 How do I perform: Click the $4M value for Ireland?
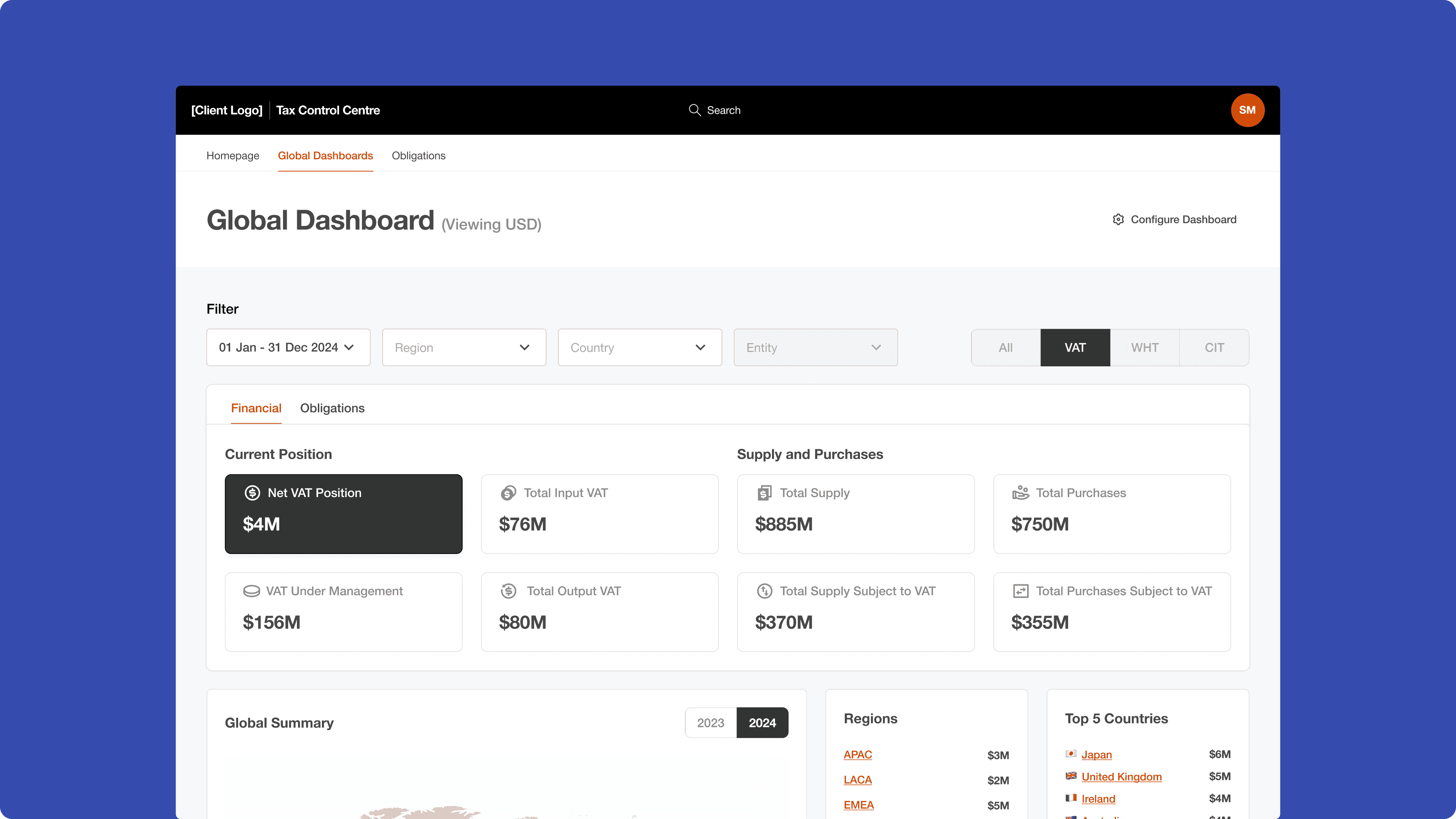(1220, 798)
